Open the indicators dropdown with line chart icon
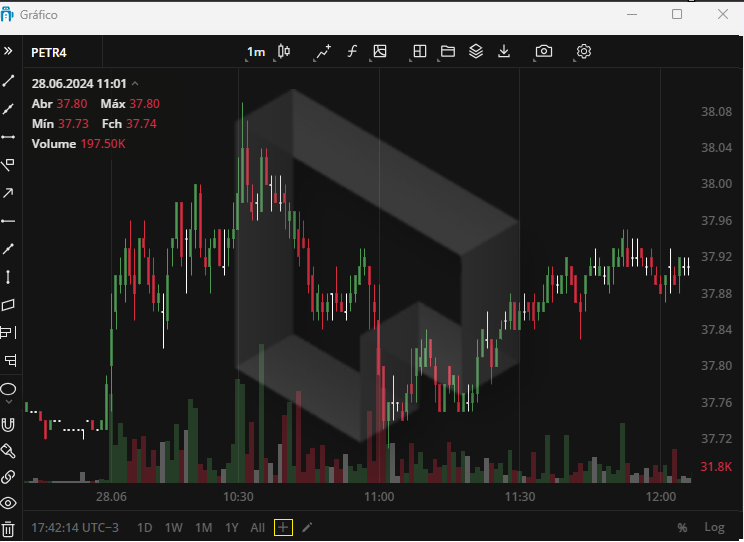This screenshot has width=744, height=542. [x=323, y=51]
